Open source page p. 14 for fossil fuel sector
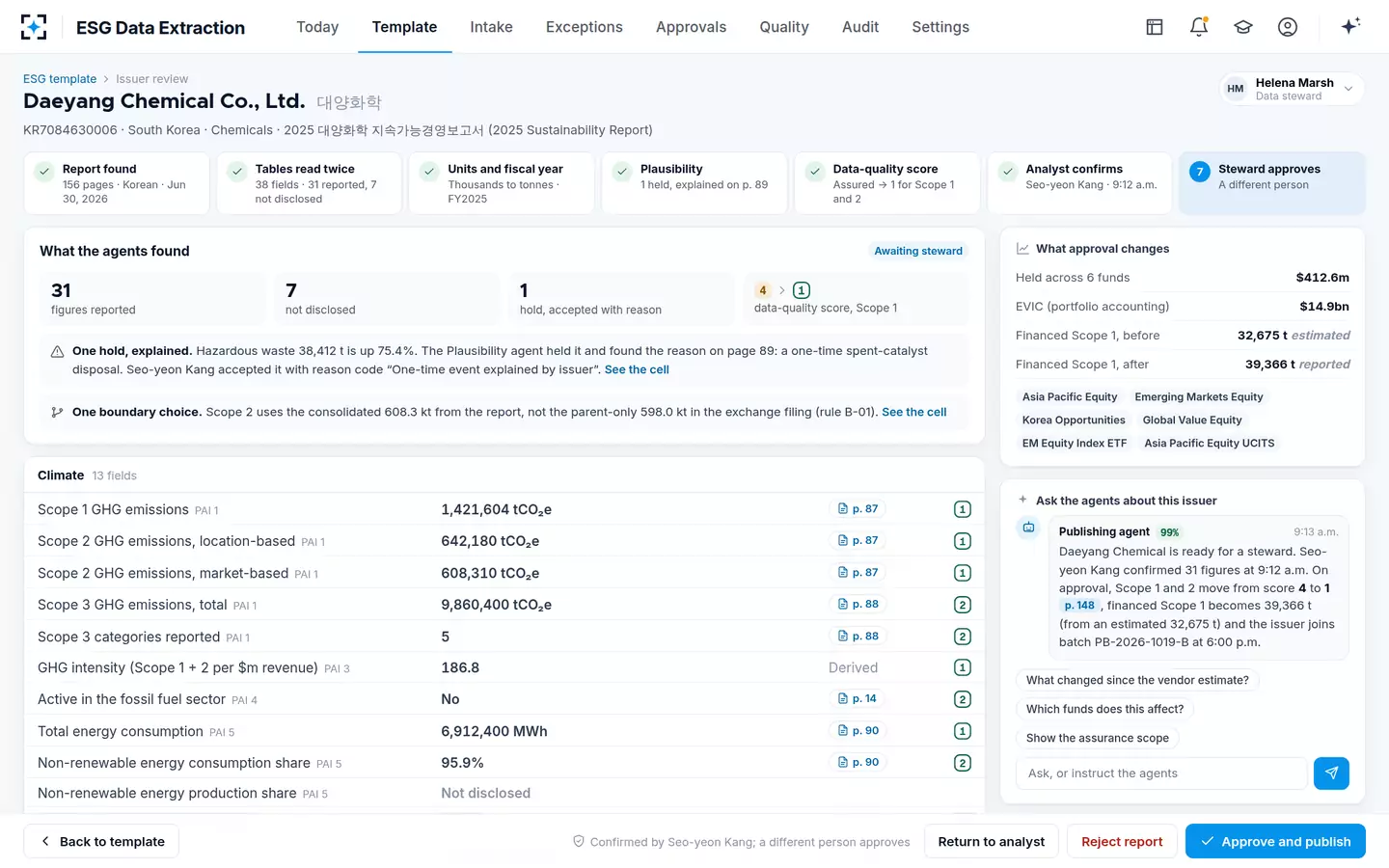This screenshot has width=1389, height=868. (x=858, y=698)
